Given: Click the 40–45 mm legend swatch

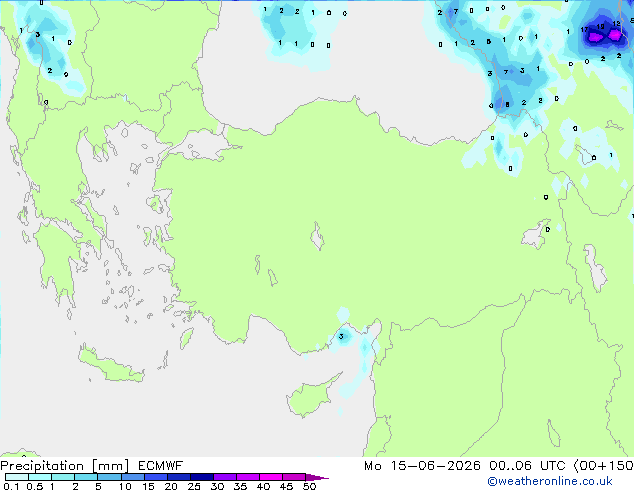Looking at the screenshot, I should 271,477.
